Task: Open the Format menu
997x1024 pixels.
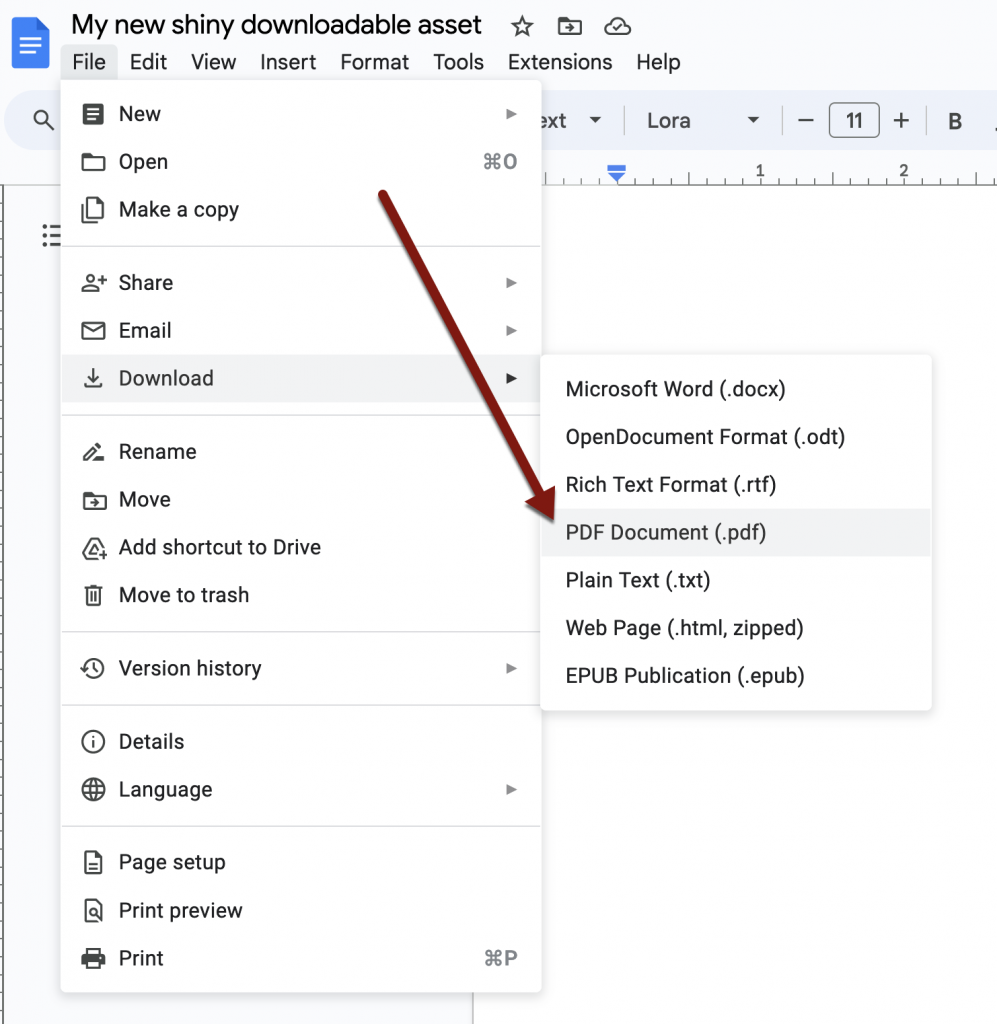Action: (x=375, y=62)
